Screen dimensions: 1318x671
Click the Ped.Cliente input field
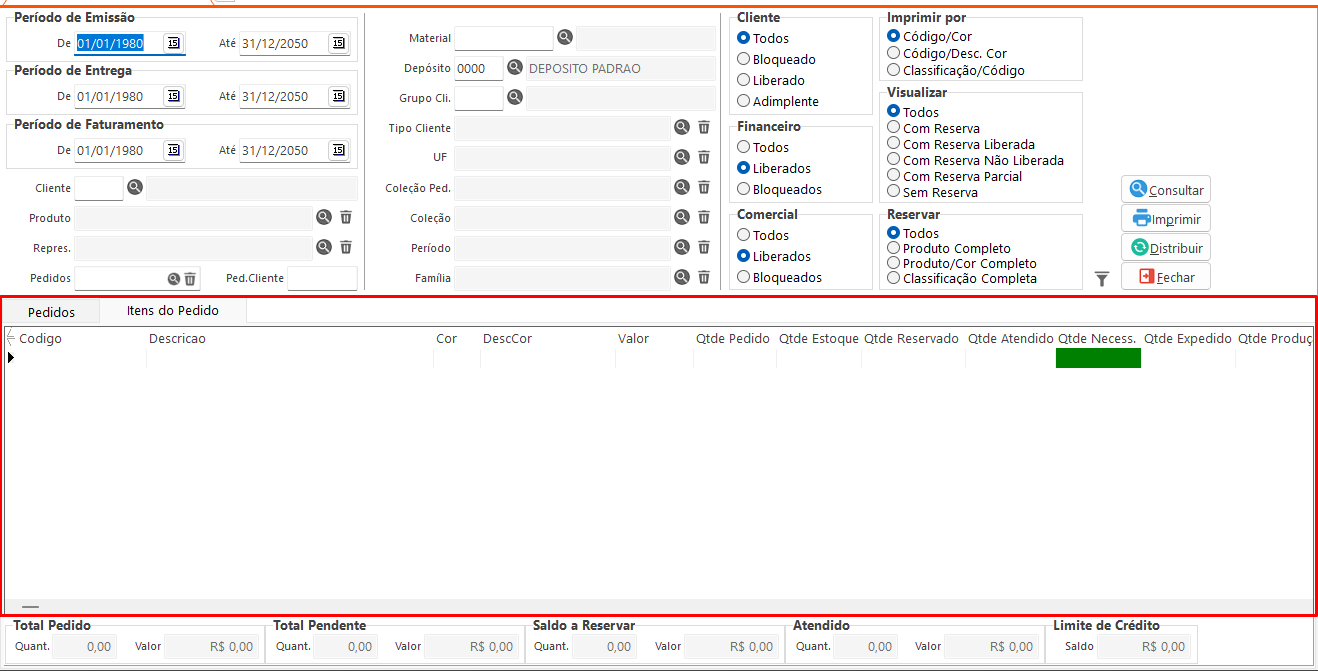coord(321,279)
